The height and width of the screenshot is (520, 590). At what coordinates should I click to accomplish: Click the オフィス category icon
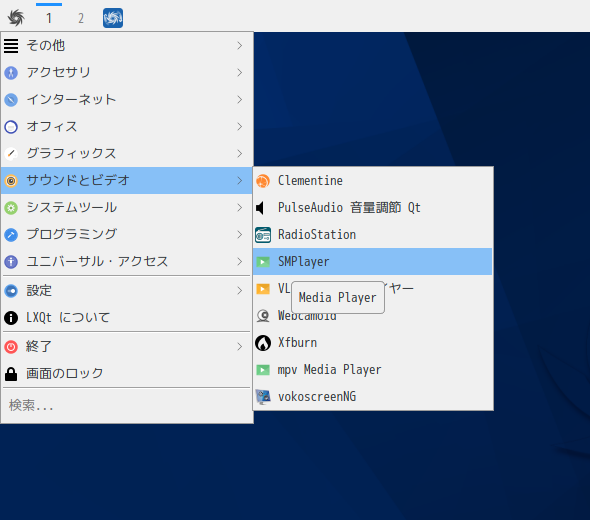[x=11, y=127]
